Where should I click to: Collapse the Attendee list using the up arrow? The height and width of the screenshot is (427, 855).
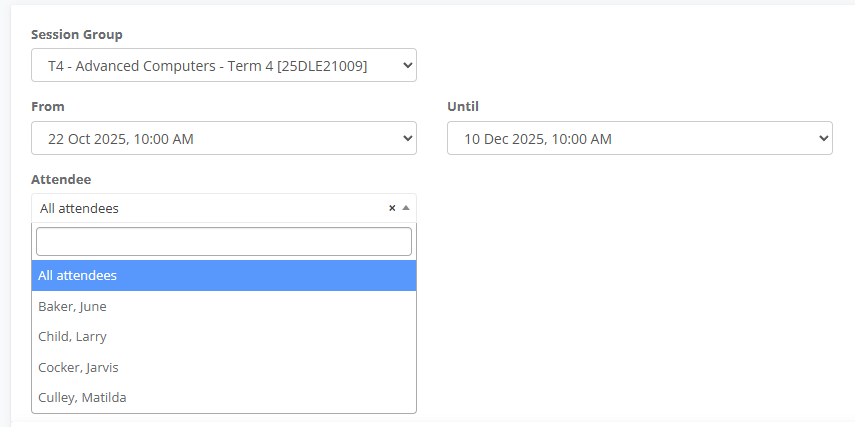405,208
